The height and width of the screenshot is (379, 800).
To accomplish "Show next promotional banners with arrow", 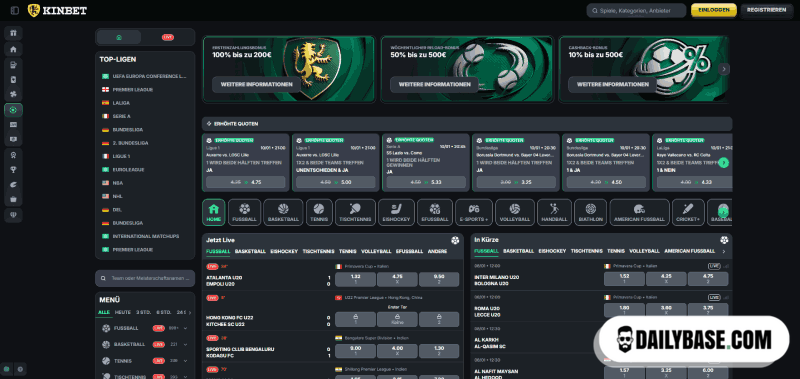I will pyautogui.click(x=723, y=69).
